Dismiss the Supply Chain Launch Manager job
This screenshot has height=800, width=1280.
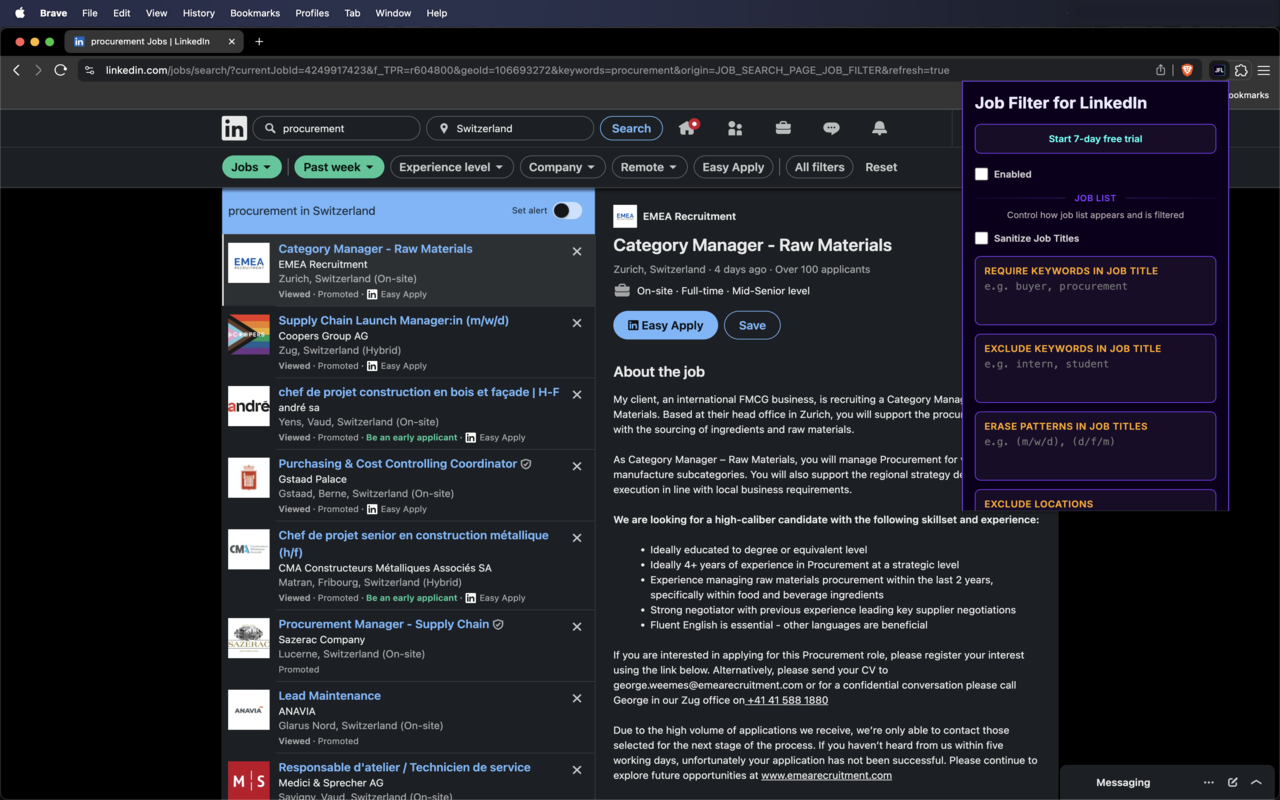tap(577, 323)
